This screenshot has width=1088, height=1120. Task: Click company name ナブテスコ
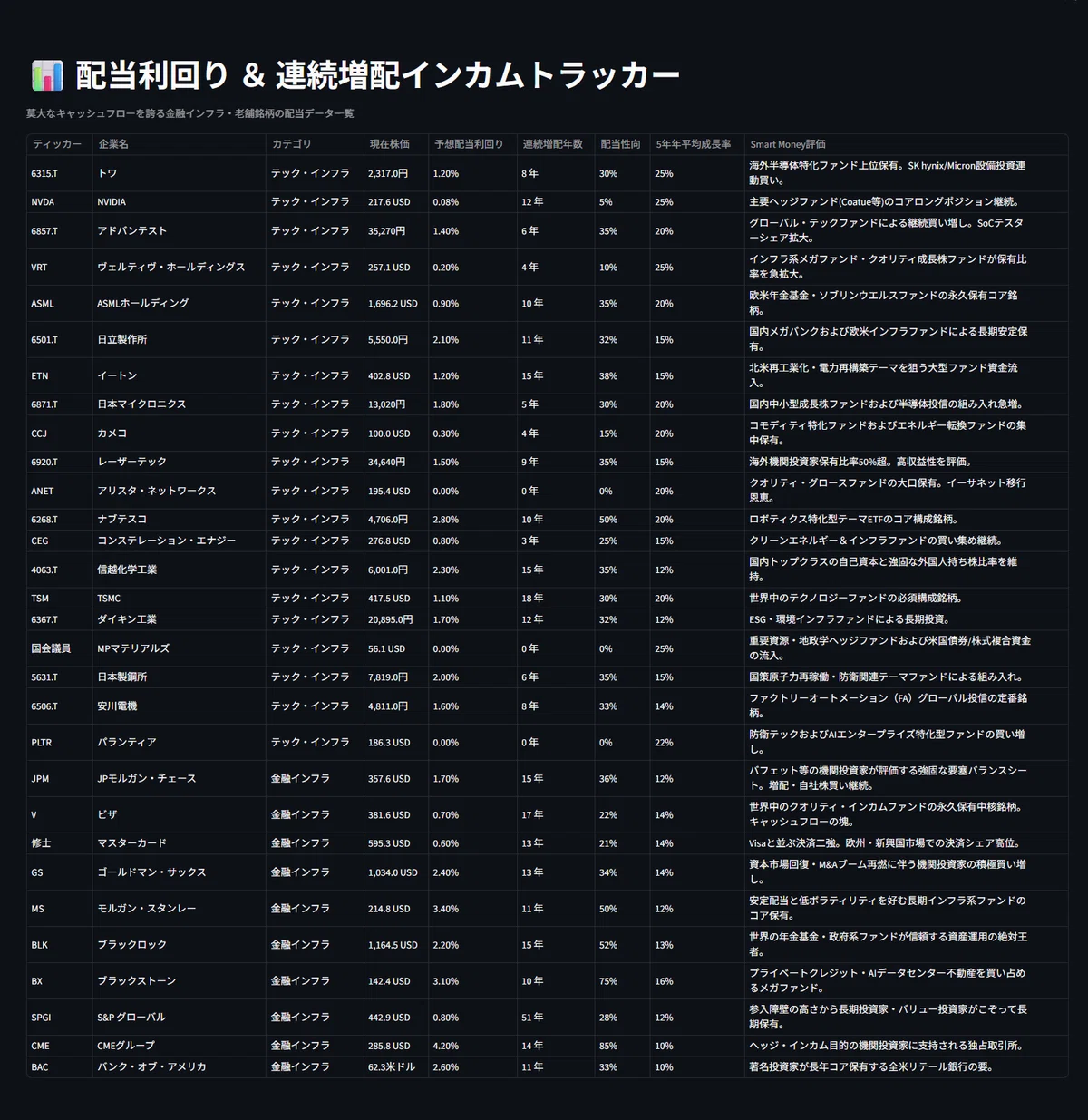click(180, 520)
